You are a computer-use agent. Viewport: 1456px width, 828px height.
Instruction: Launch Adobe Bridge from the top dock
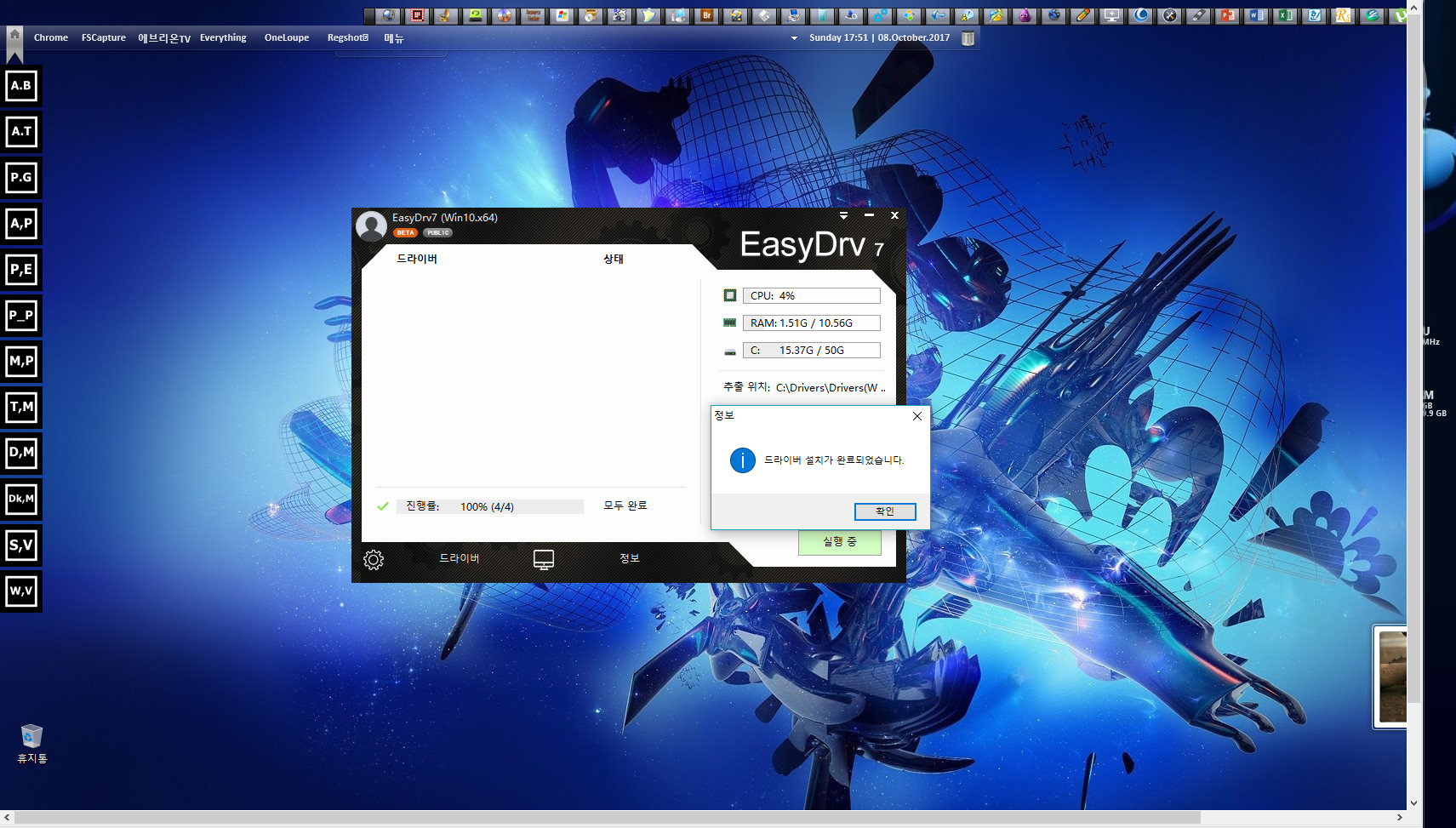(x=707, y=15)
